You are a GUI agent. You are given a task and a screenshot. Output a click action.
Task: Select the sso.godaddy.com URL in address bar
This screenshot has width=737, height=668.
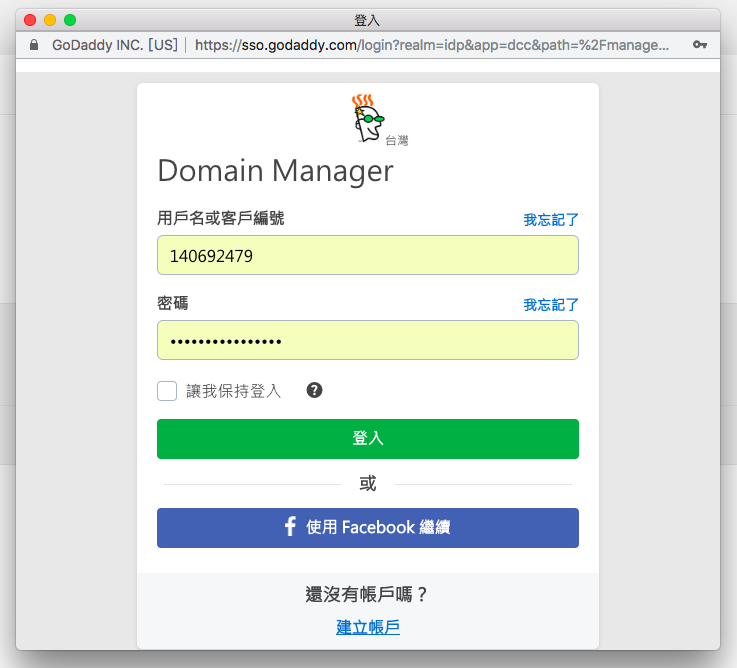pyautogui.click(x=431, y=45)
